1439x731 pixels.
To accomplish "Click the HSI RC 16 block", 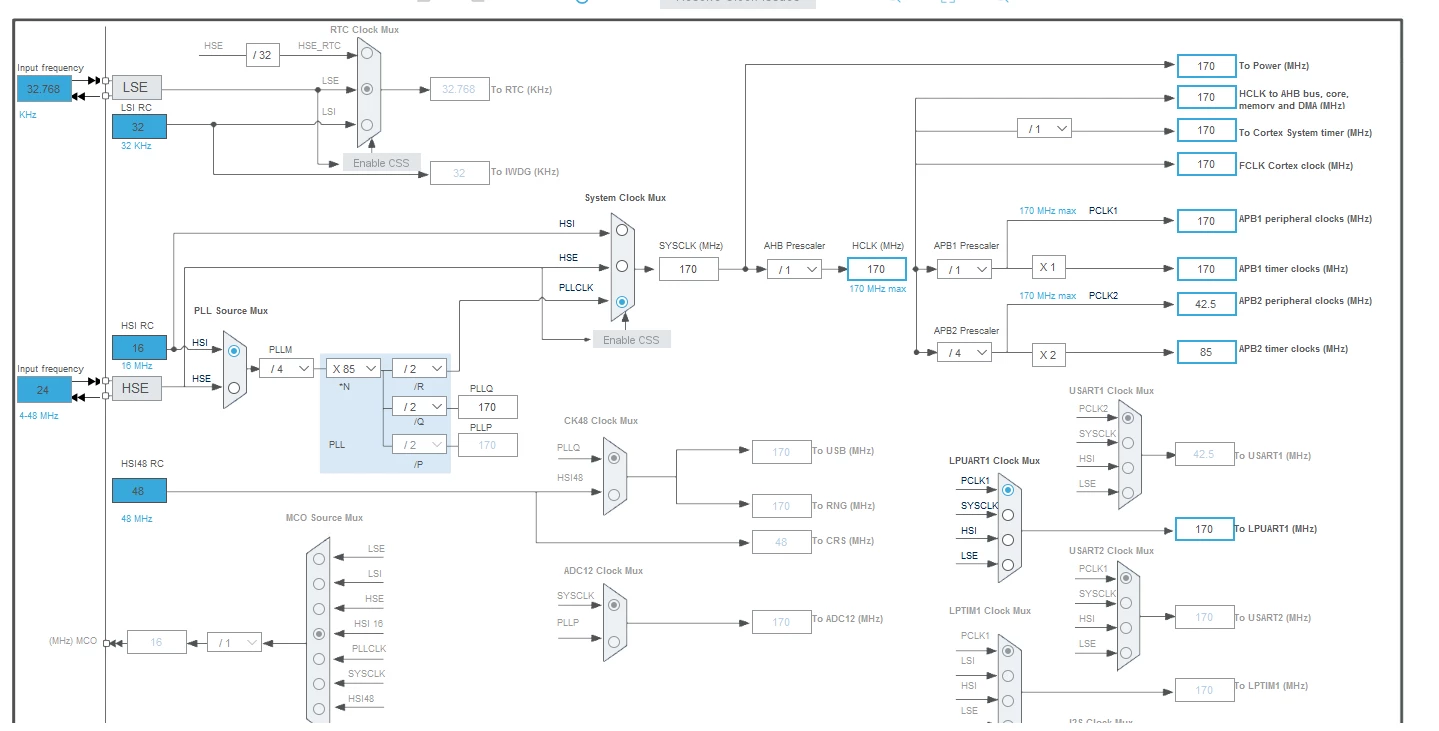I will coord(139,348).
